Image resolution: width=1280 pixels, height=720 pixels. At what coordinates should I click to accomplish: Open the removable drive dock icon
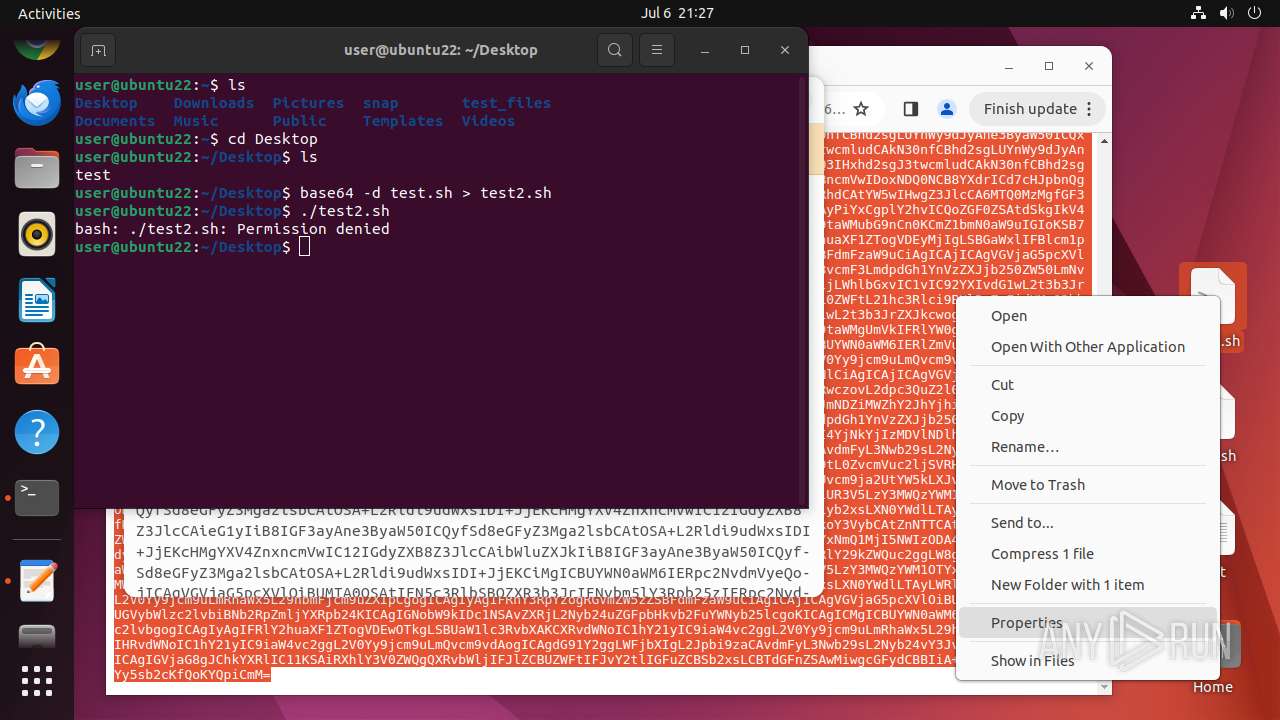click(37, 636)
